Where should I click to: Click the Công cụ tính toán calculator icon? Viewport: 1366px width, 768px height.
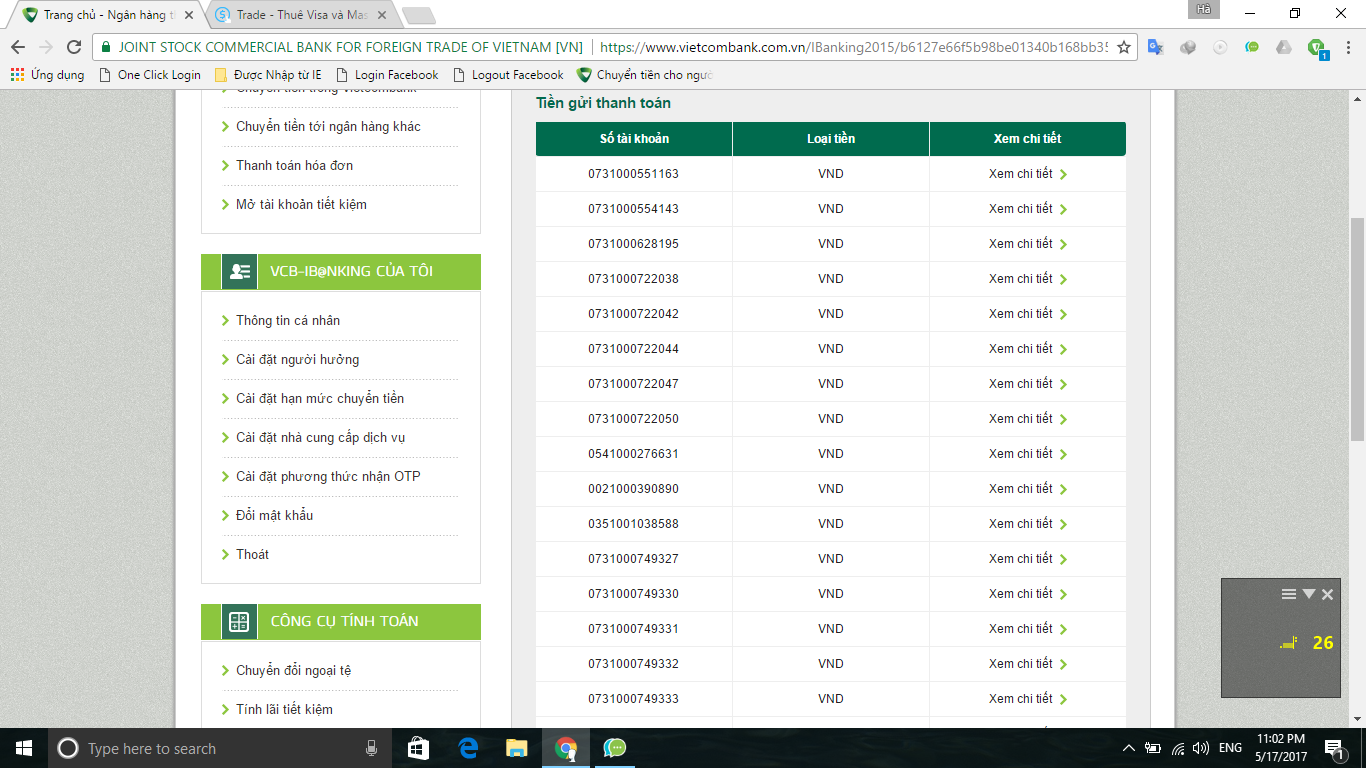239,622
